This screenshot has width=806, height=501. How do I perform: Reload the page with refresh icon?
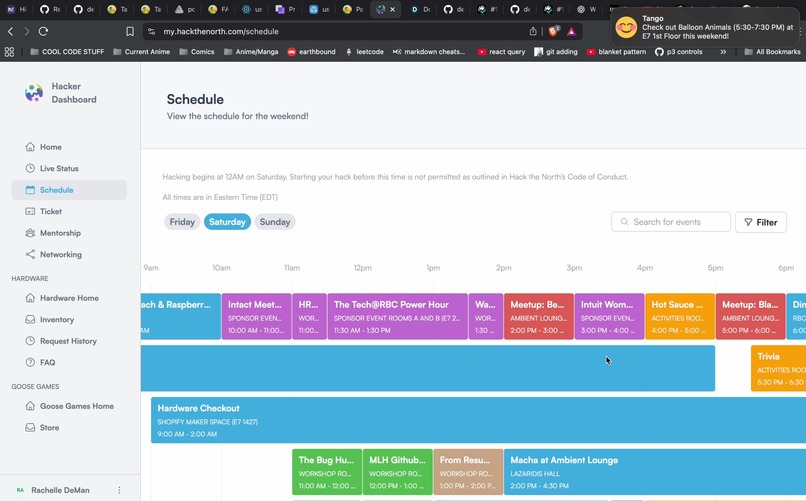(44, 31)
